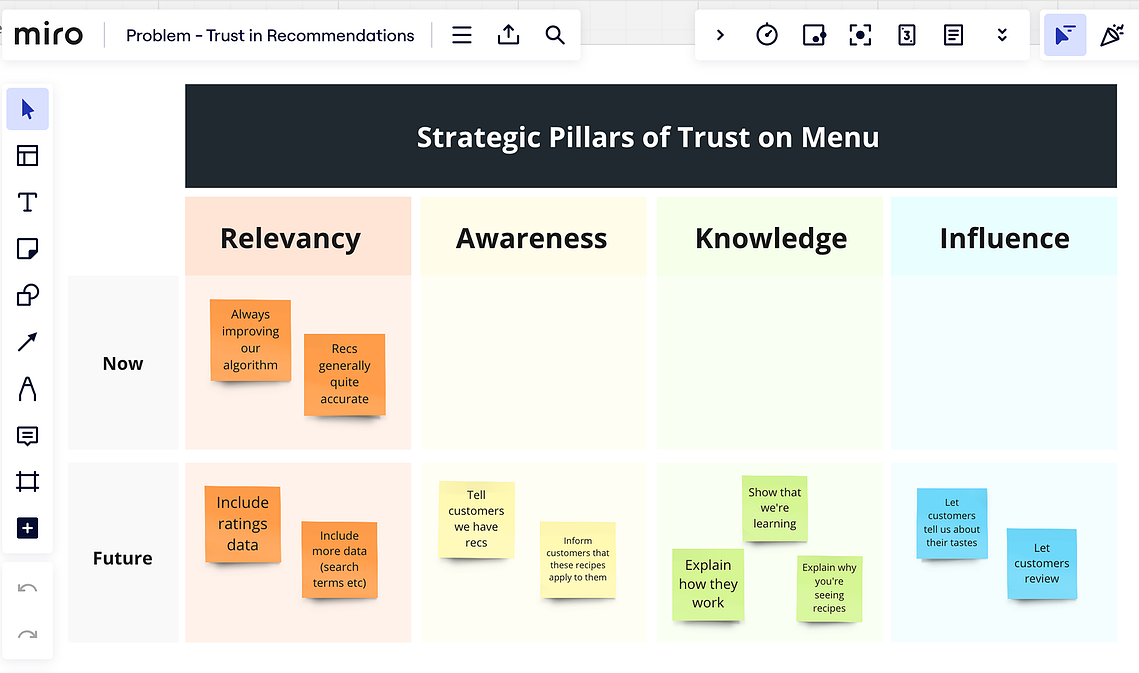Click the export board icon

click(x=508, y=35)
